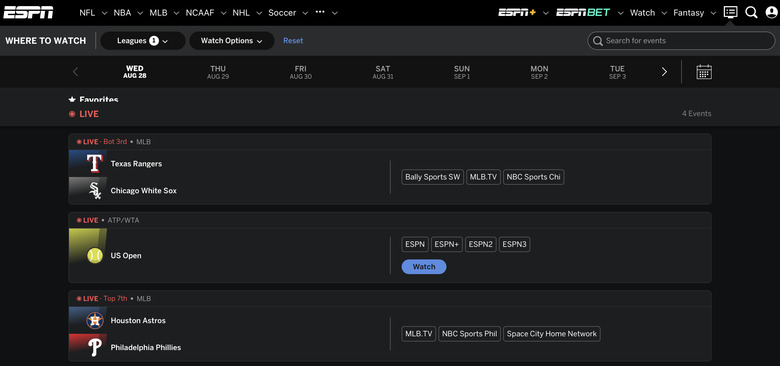Click the US Open tennis ball icon
The width and height of the screenshot is (780, 366).
point(95,256)
